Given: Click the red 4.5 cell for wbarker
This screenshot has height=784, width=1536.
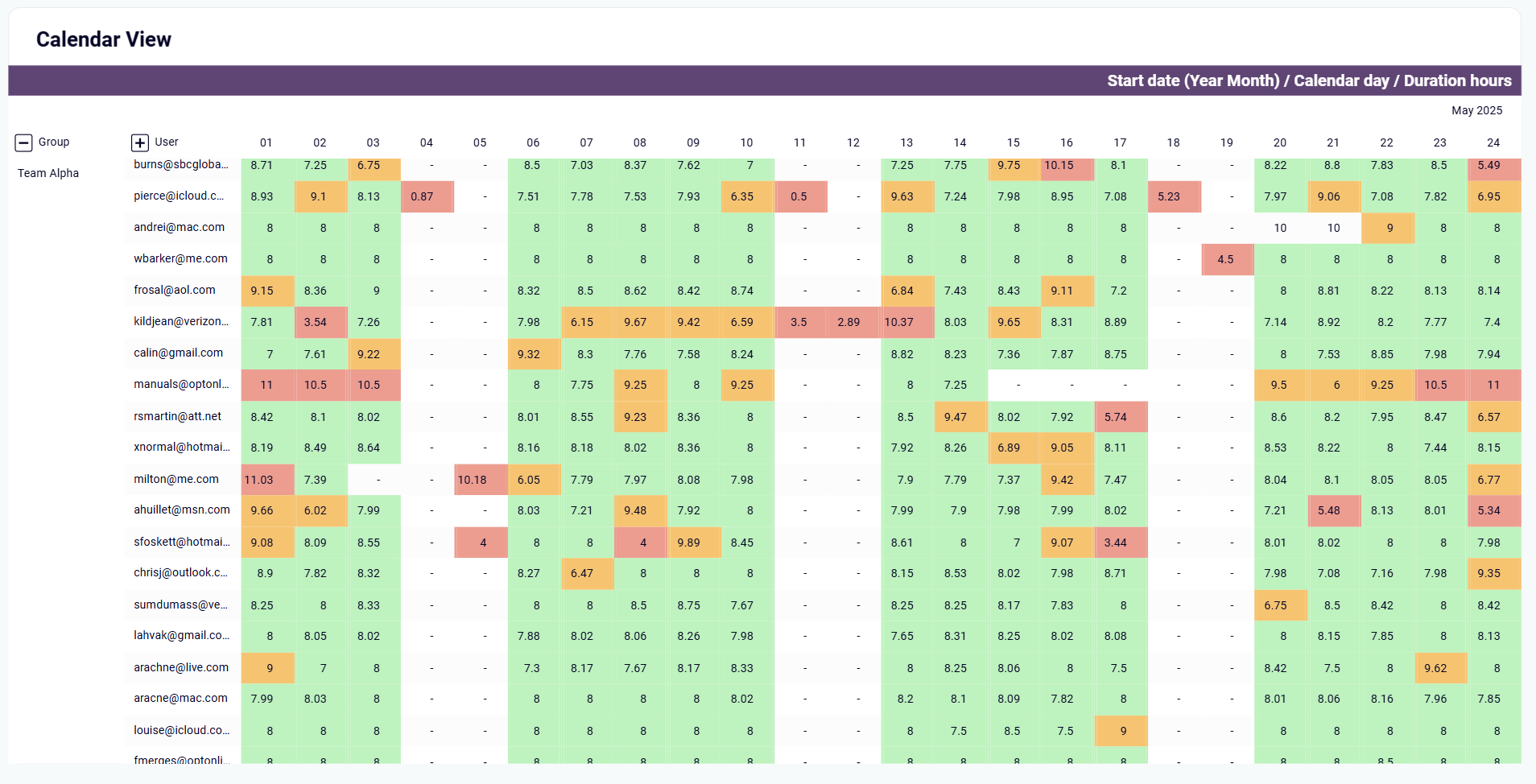Looking at the screenshot, I should click(x=1228, y=259).
